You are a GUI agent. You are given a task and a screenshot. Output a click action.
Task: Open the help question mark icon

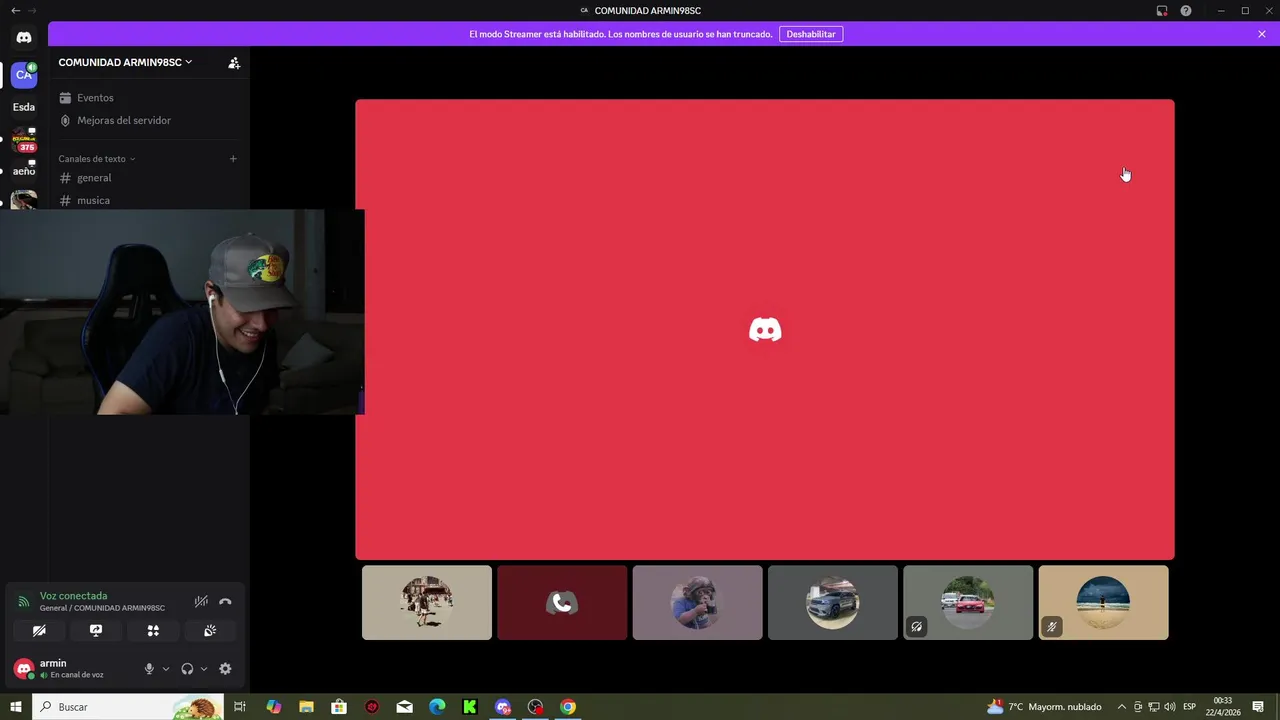tap(1186, 11)
